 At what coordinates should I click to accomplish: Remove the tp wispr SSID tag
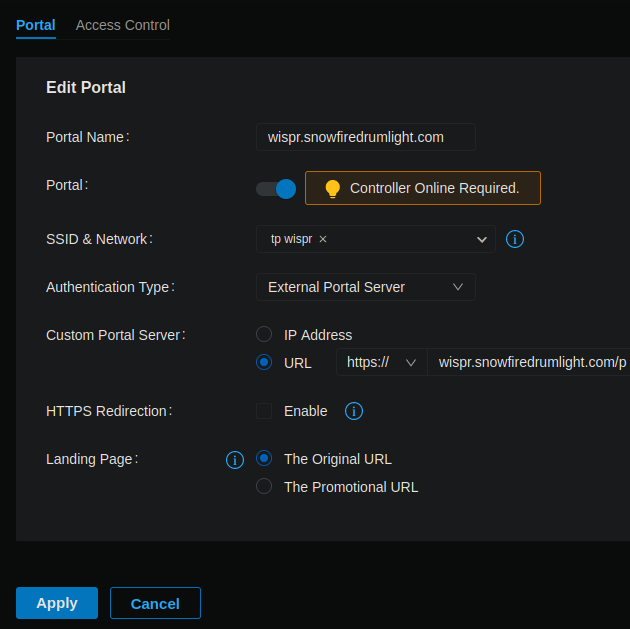323,239
